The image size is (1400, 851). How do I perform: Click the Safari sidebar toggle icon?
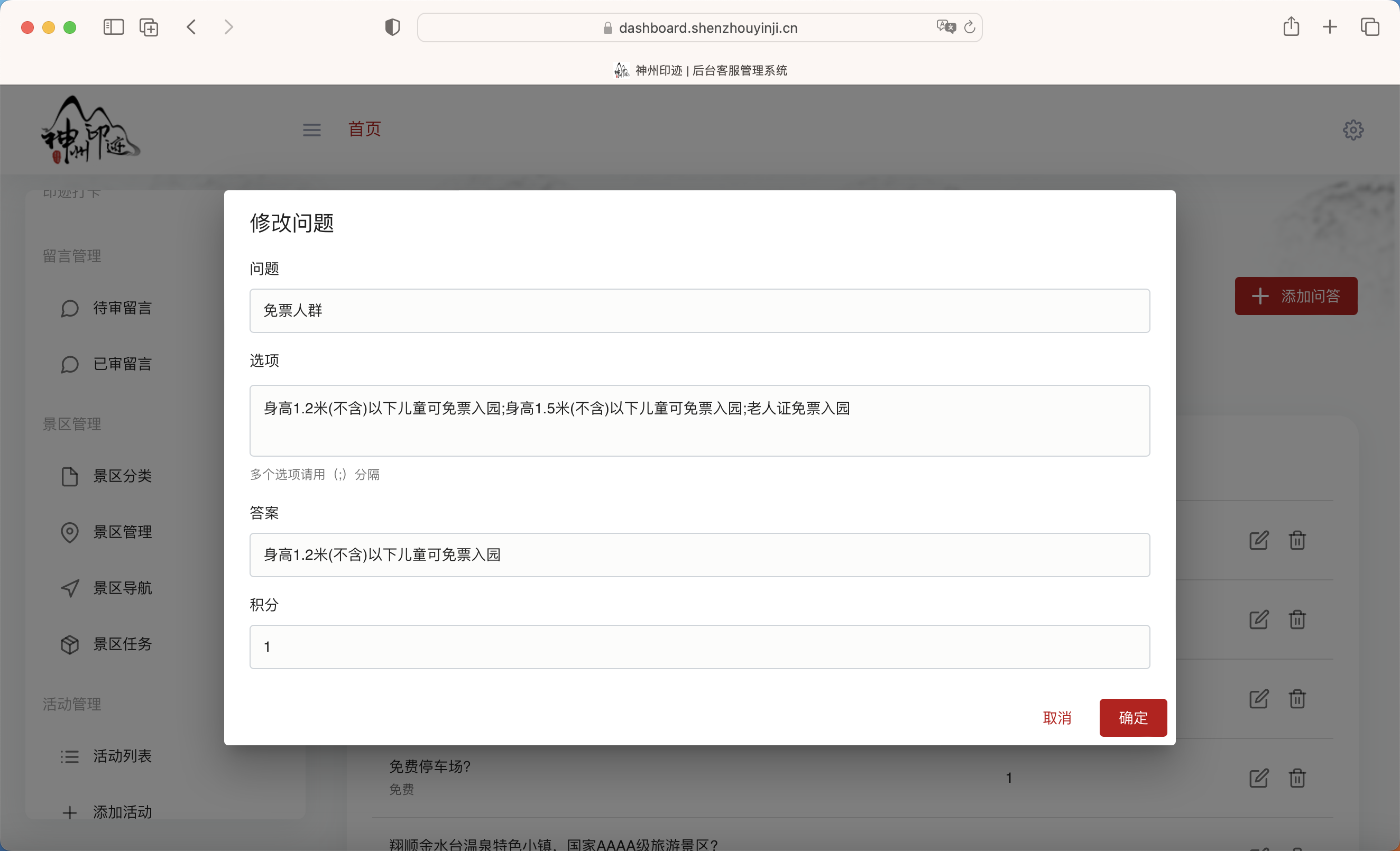[113, 27]
